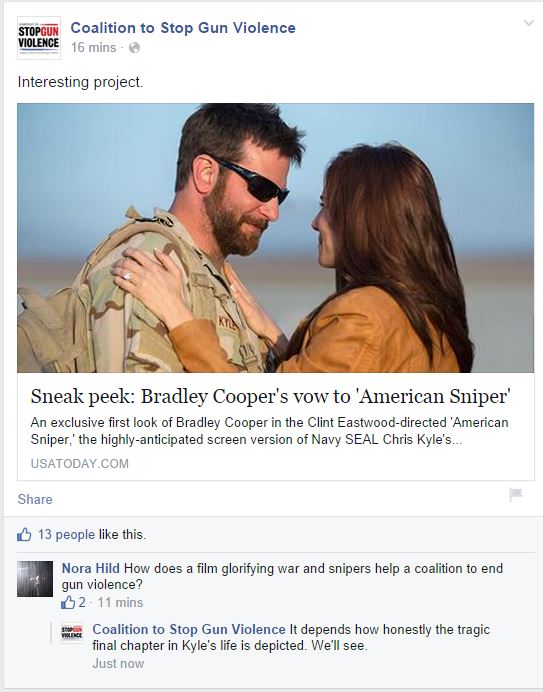The height and width of the screenshot is (692, 543).
Task: Share this post
Action: pos(35,499)
